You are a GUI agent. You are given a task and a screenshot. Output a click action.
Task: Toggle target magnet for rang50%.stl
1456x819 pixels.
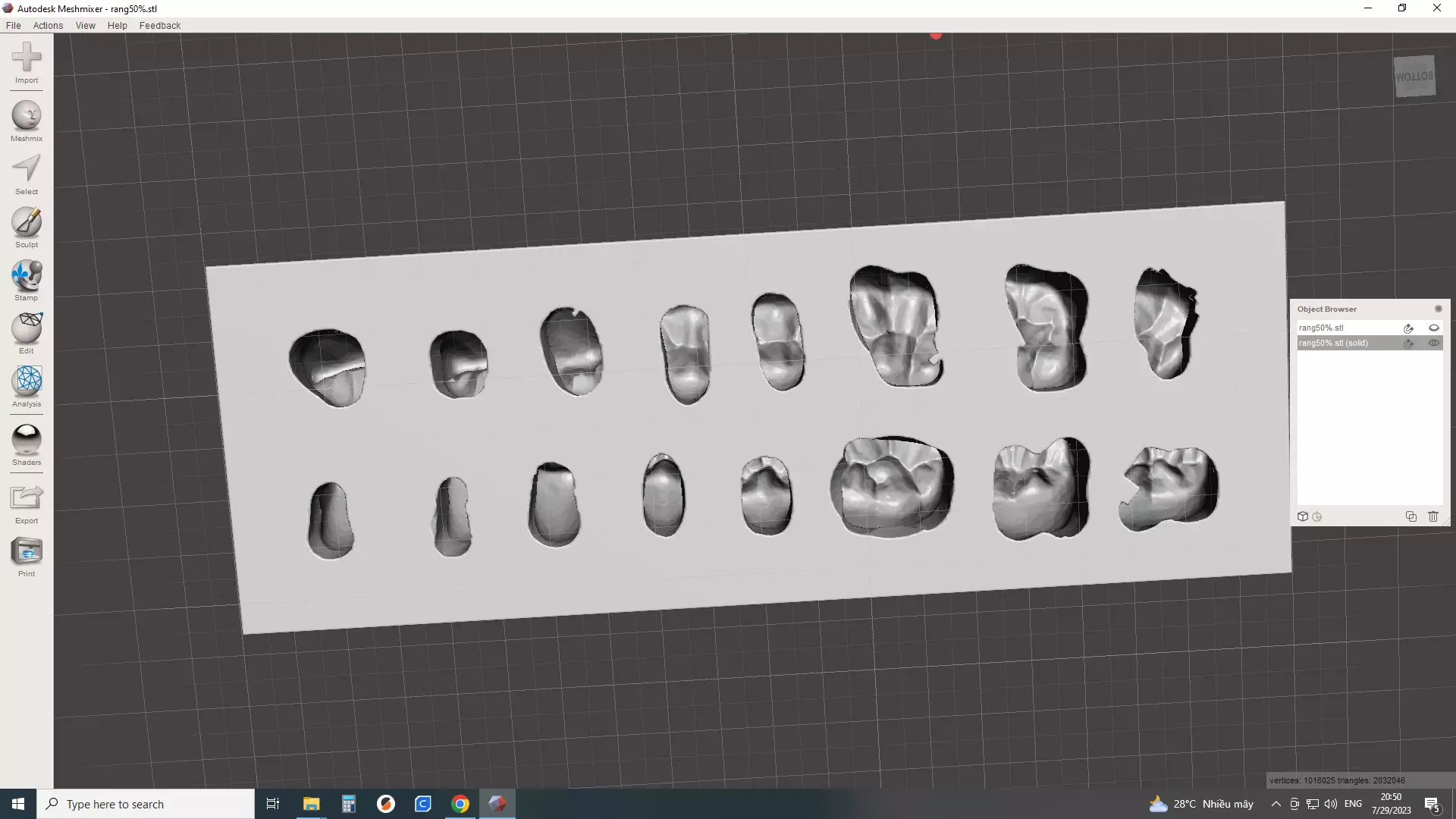[1408, 328]
